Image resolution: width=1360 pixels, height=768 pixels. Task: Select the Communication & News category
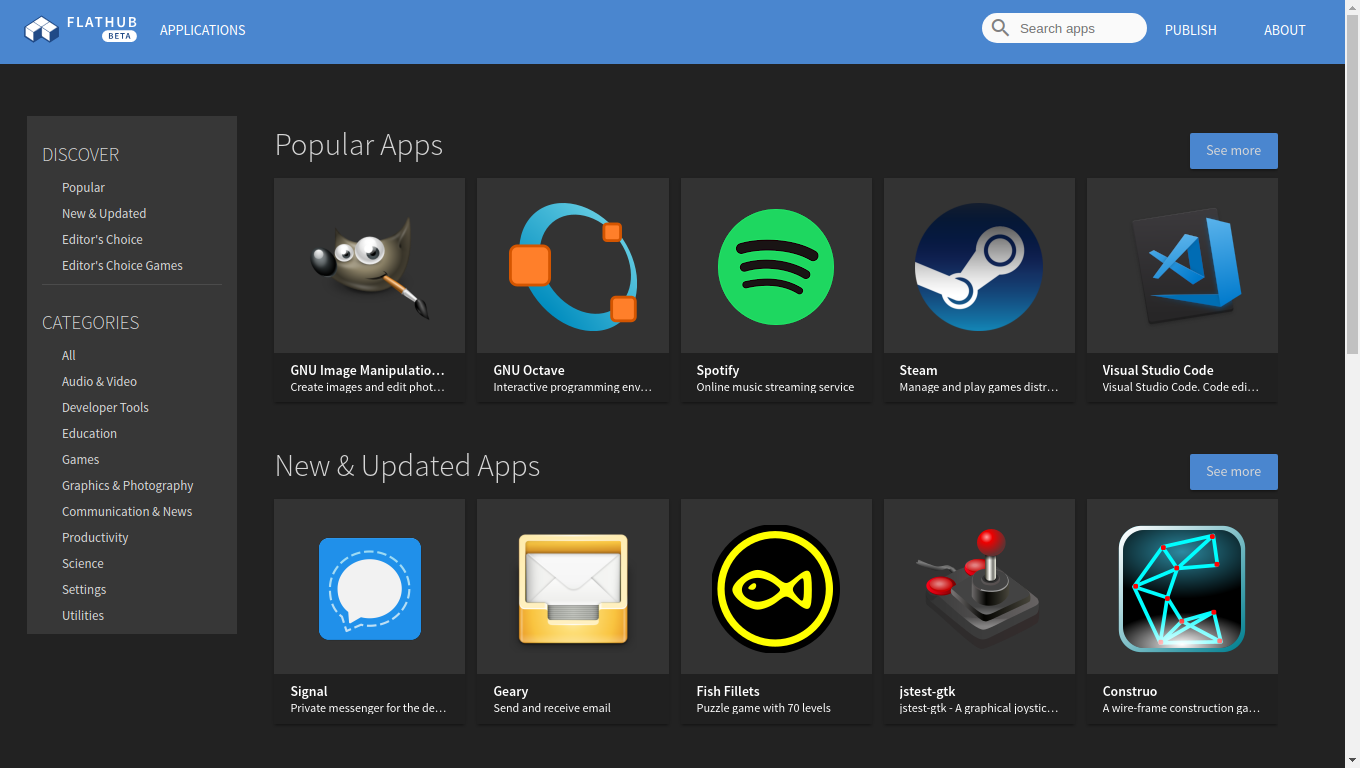coord(127,511)
